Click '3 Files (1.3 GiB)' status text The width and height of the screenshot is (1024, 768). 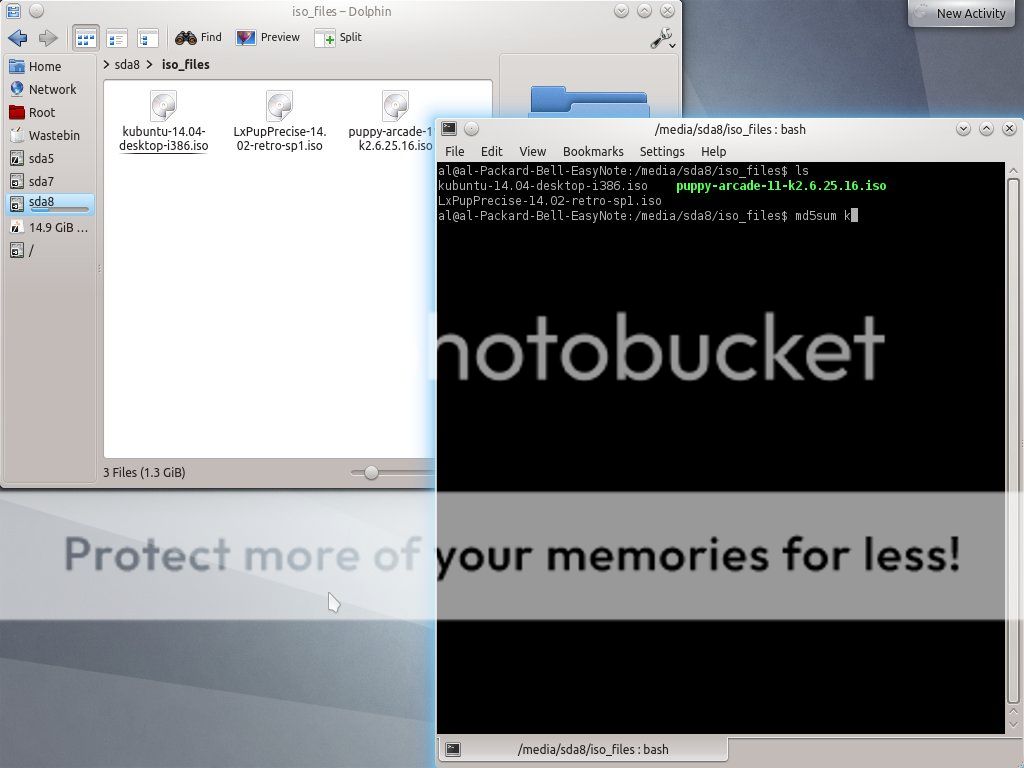click(144, 472)
